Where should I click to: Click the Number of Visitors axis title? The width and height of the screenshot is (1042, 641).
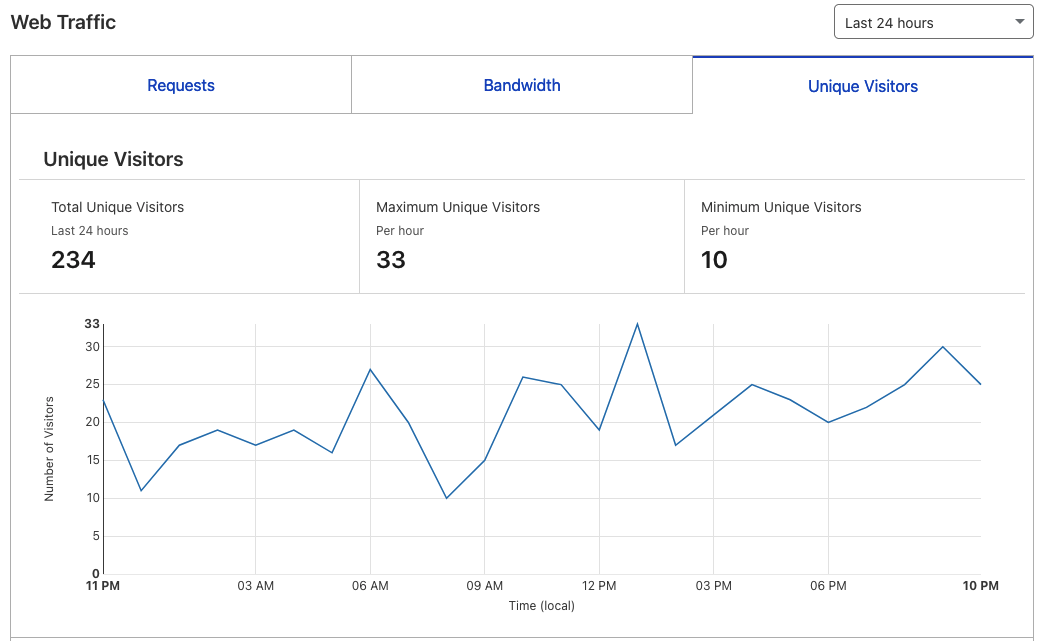pyautogui.click(x=50, y=448)
